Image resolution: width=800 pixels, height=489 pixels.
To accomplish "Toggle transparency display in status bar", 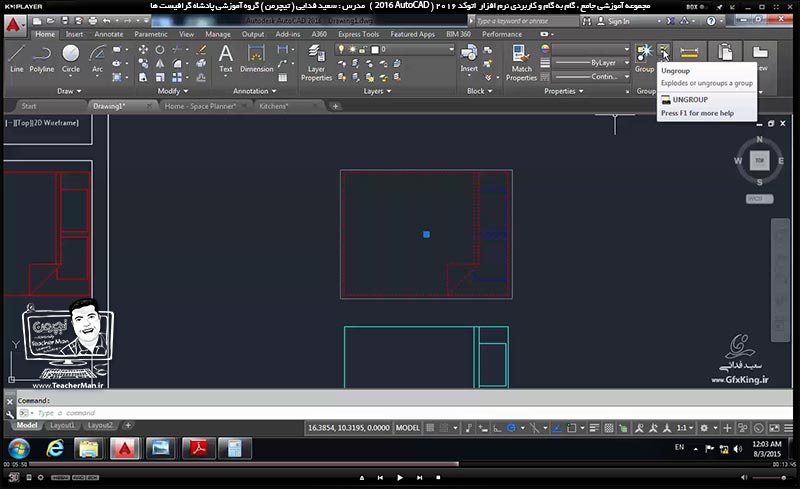I will tap(609, 428).
